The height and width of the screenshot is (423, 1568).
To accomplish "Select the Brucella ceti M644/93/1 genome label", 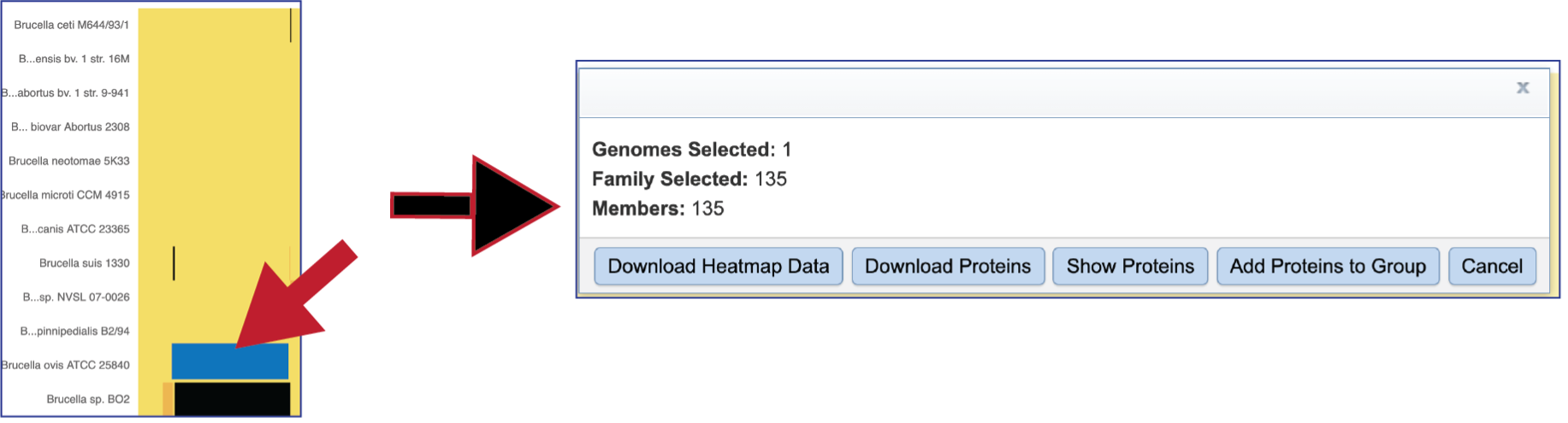I will 72,25.
